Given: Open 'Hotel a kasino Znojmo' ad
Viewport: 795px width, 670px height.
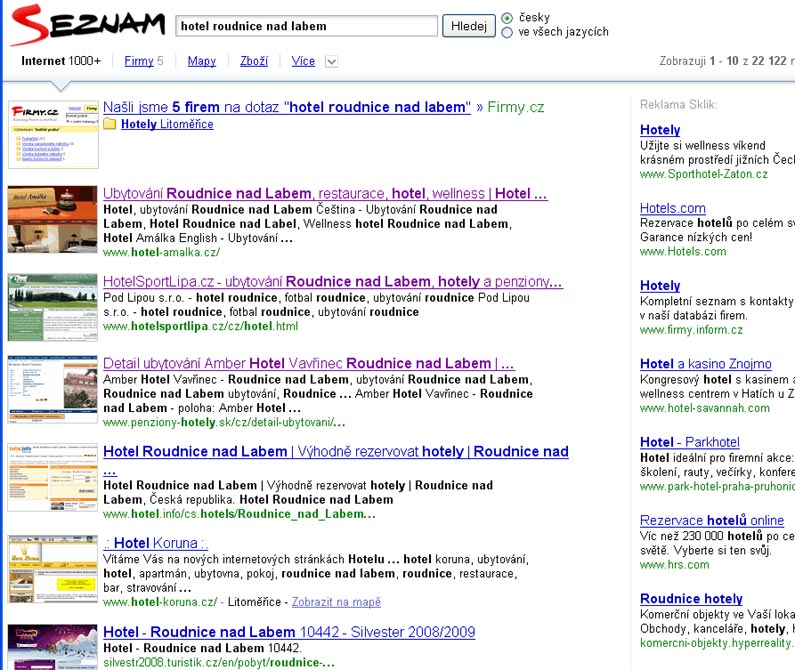Looking at the screenshot, I should point(705,364).
